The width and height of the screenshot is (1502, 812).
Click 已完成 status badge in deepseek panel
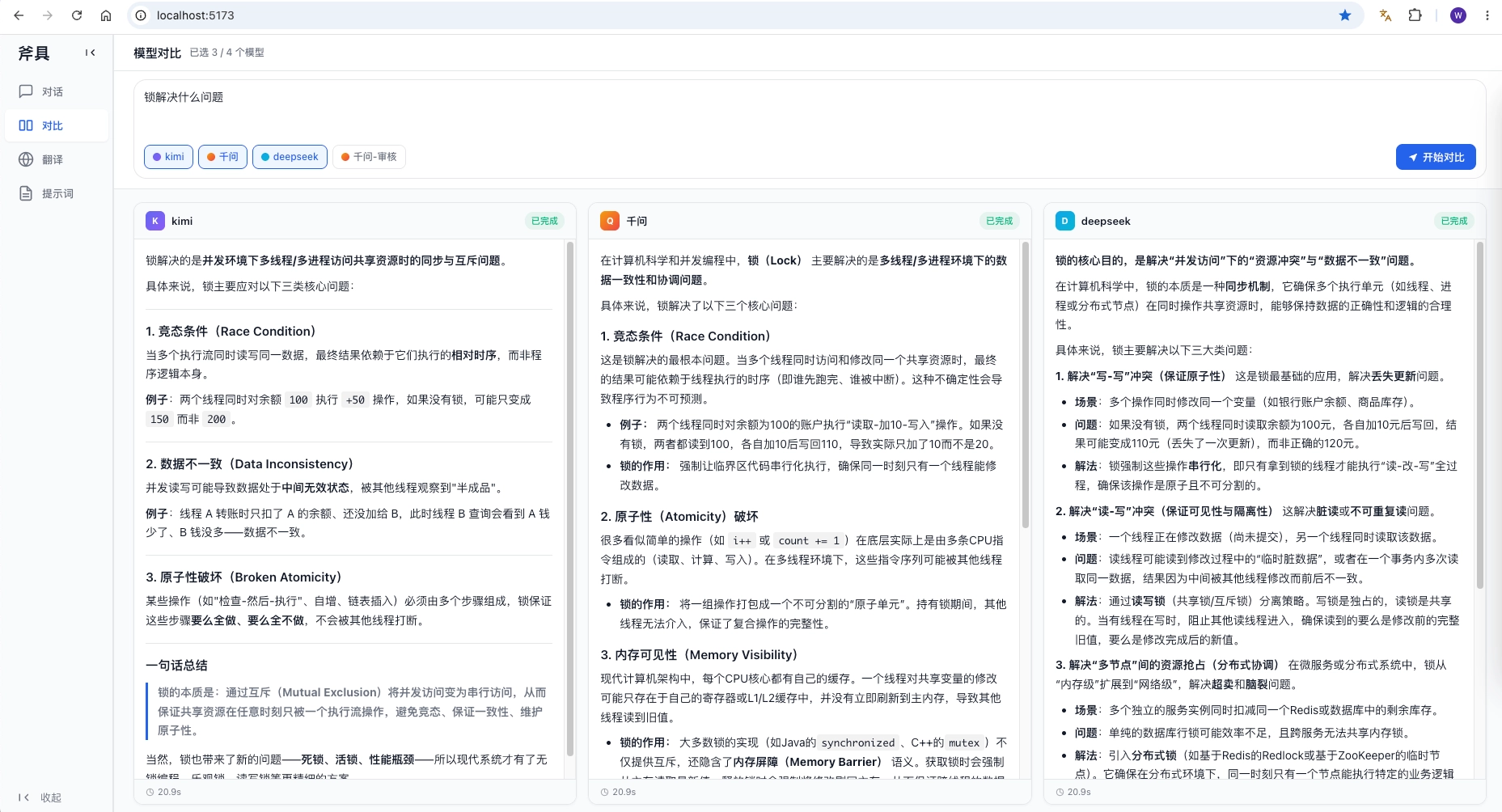pos(1454,221)
